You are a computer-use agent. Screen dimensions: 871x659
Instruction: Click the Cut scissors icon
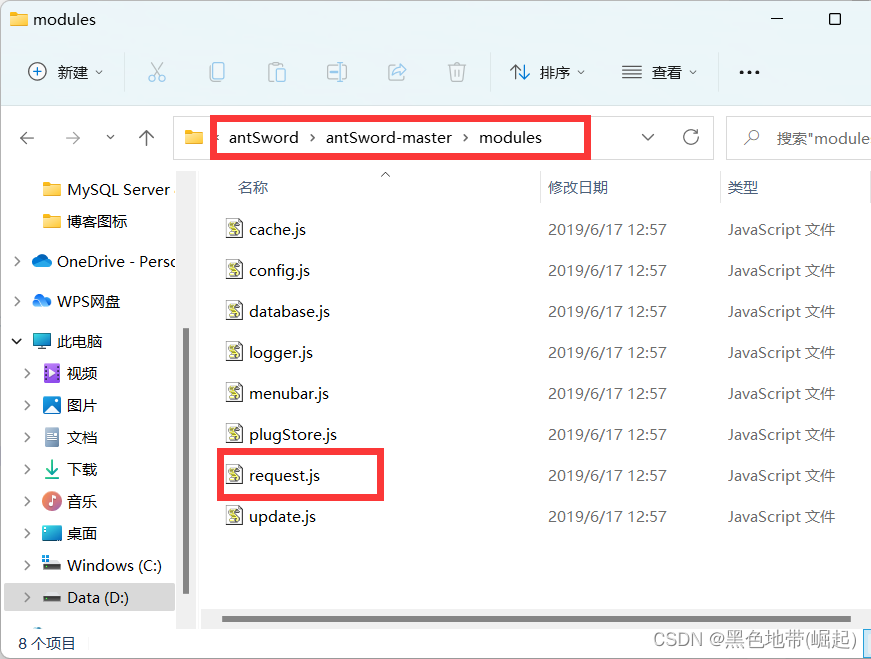[x=157, y=72]
